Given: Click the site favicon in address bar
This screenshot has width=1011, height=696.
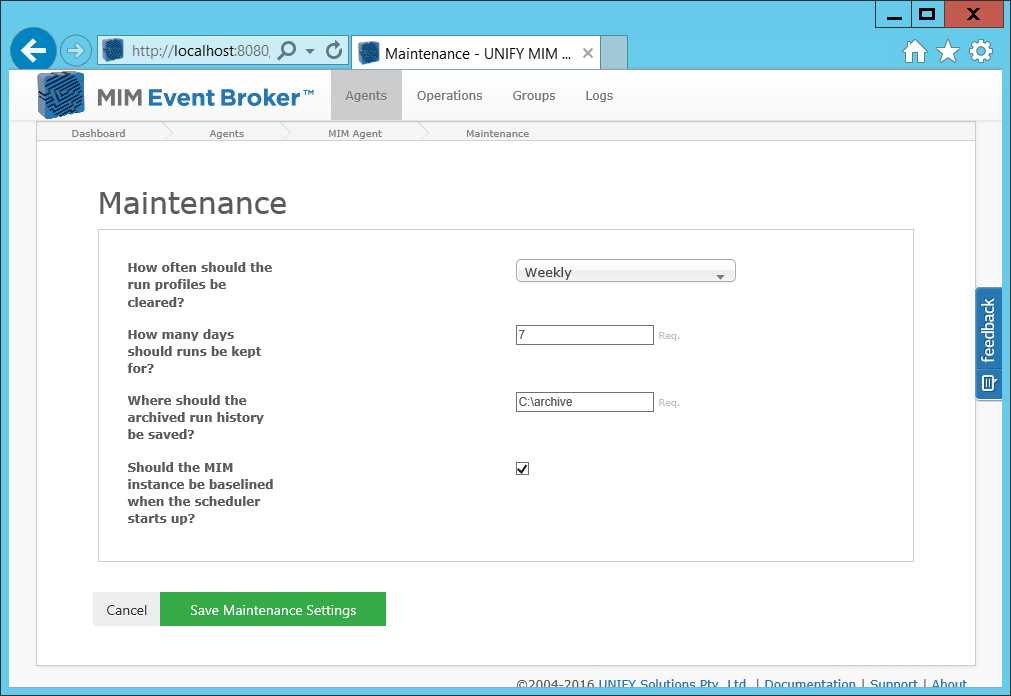Looking at the screenshot, I should (113, 50).
